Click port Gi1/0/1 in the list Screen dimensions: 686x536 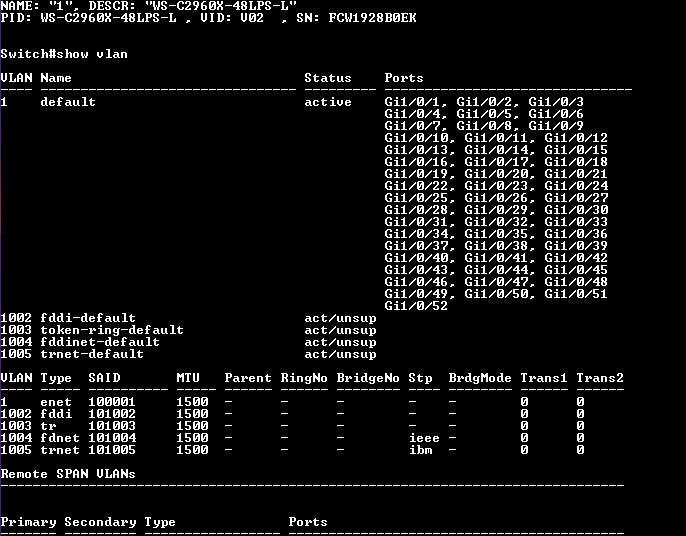(412, 102)
